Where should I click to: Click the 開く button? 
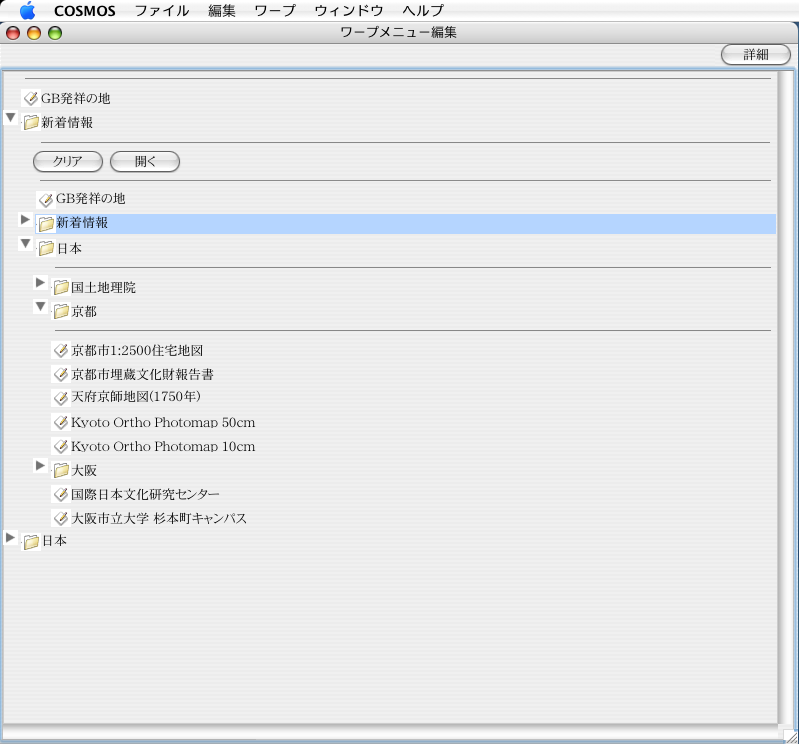(145, 162)
